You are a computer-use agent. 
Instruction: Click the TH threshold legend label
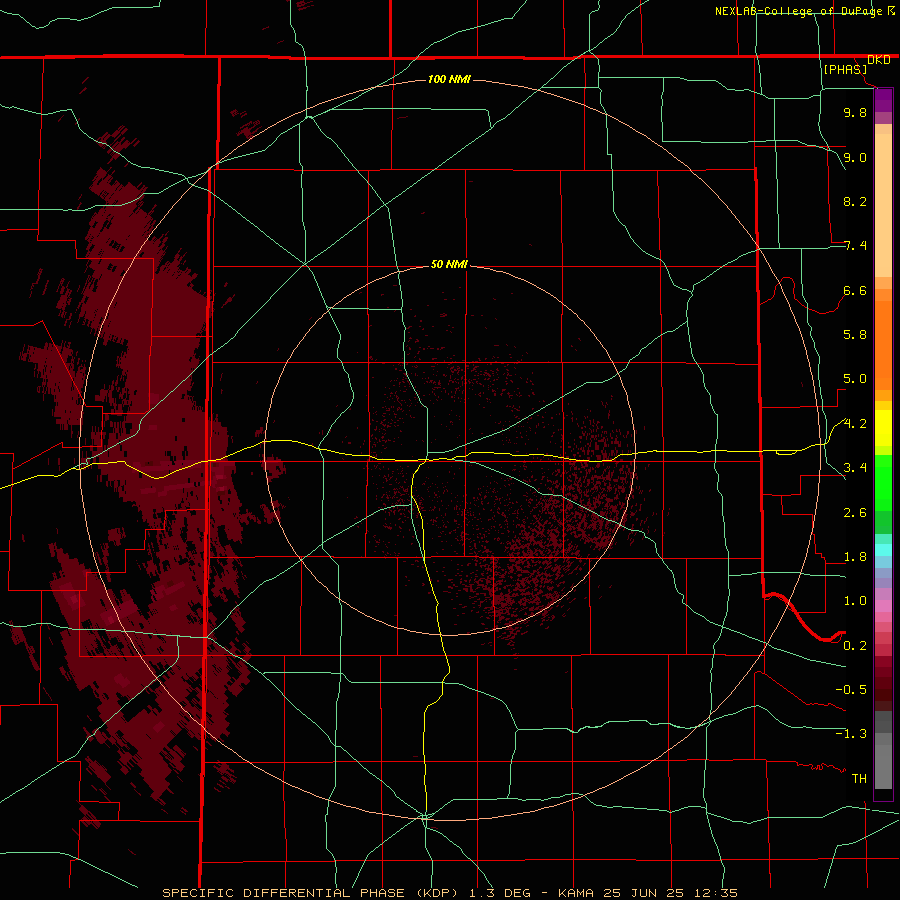[x=859, y=779]
